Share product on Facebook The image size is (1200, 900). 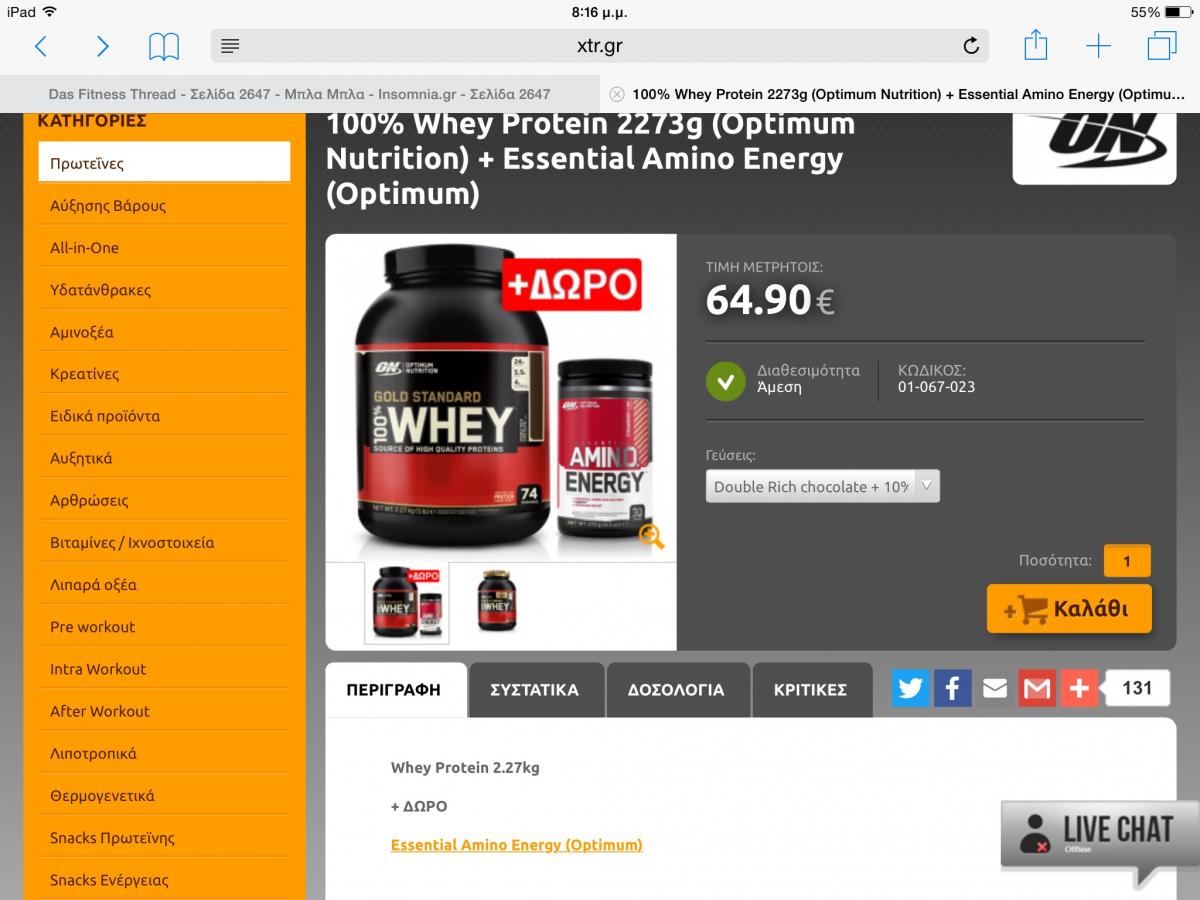click(952, 688)
